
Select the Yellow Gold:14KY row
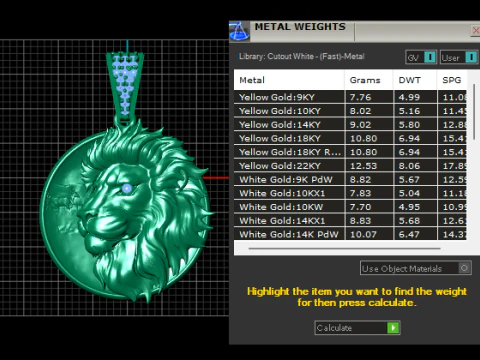click(350, 124)
